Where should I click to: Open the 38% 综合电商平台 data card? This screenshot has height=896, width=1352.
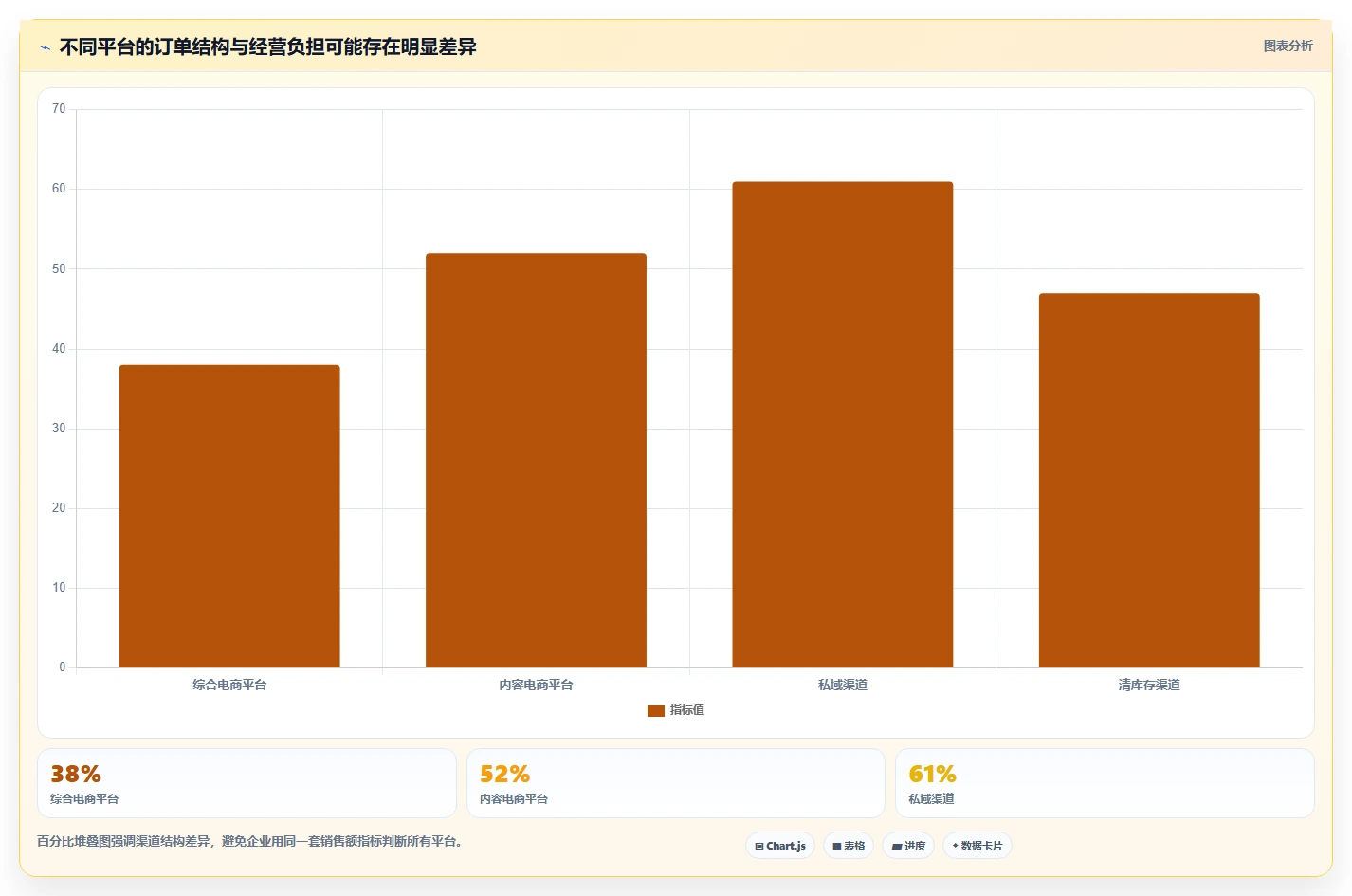(x=247, y=783)
